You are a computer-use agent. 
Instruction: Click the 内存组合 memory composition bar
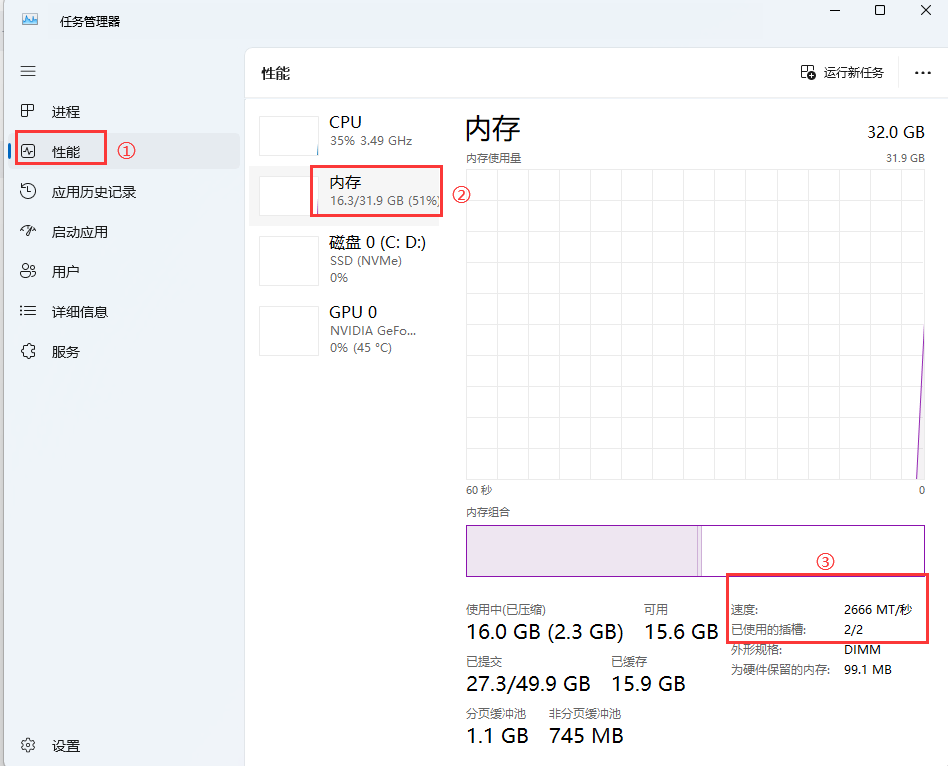point(695,551)
